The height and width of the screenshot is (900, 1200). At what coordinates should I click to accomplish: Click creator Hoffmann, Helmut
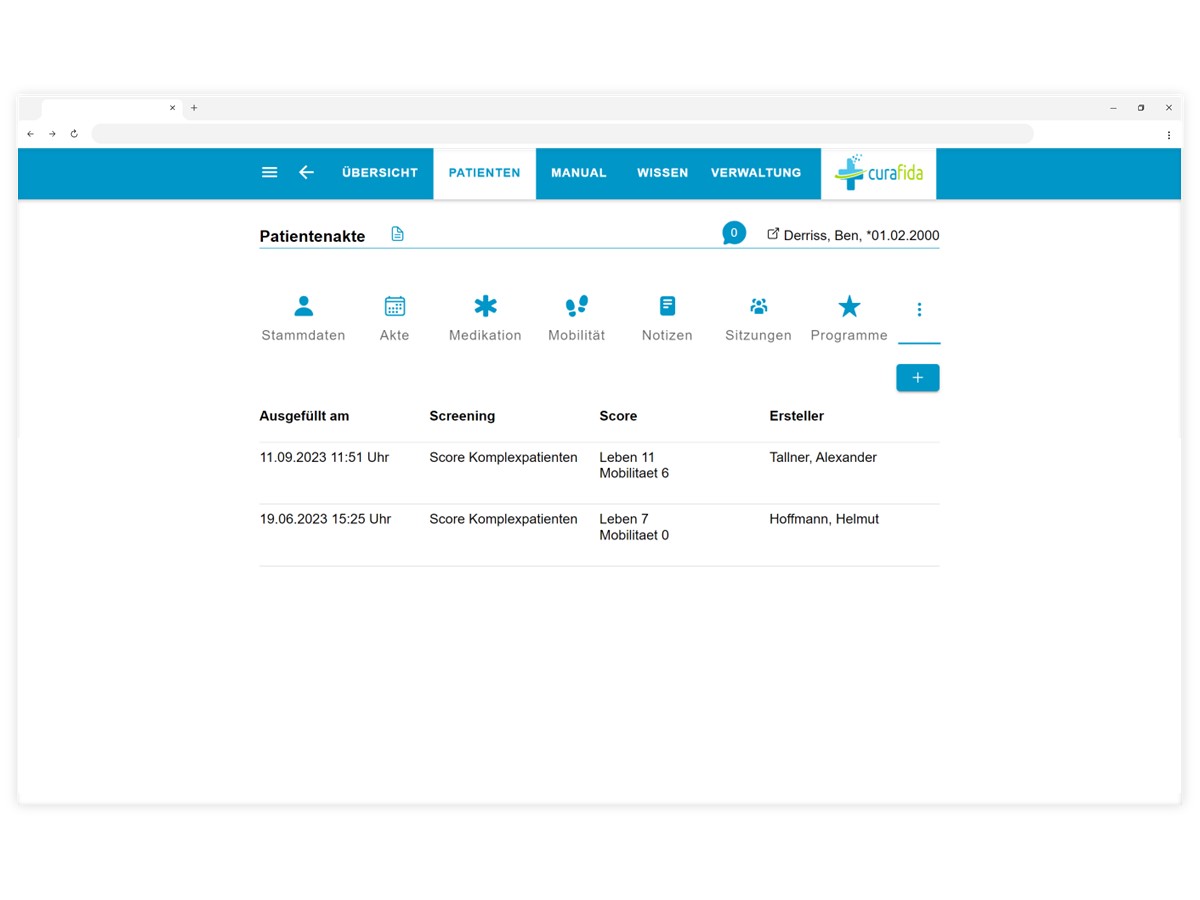824,520
